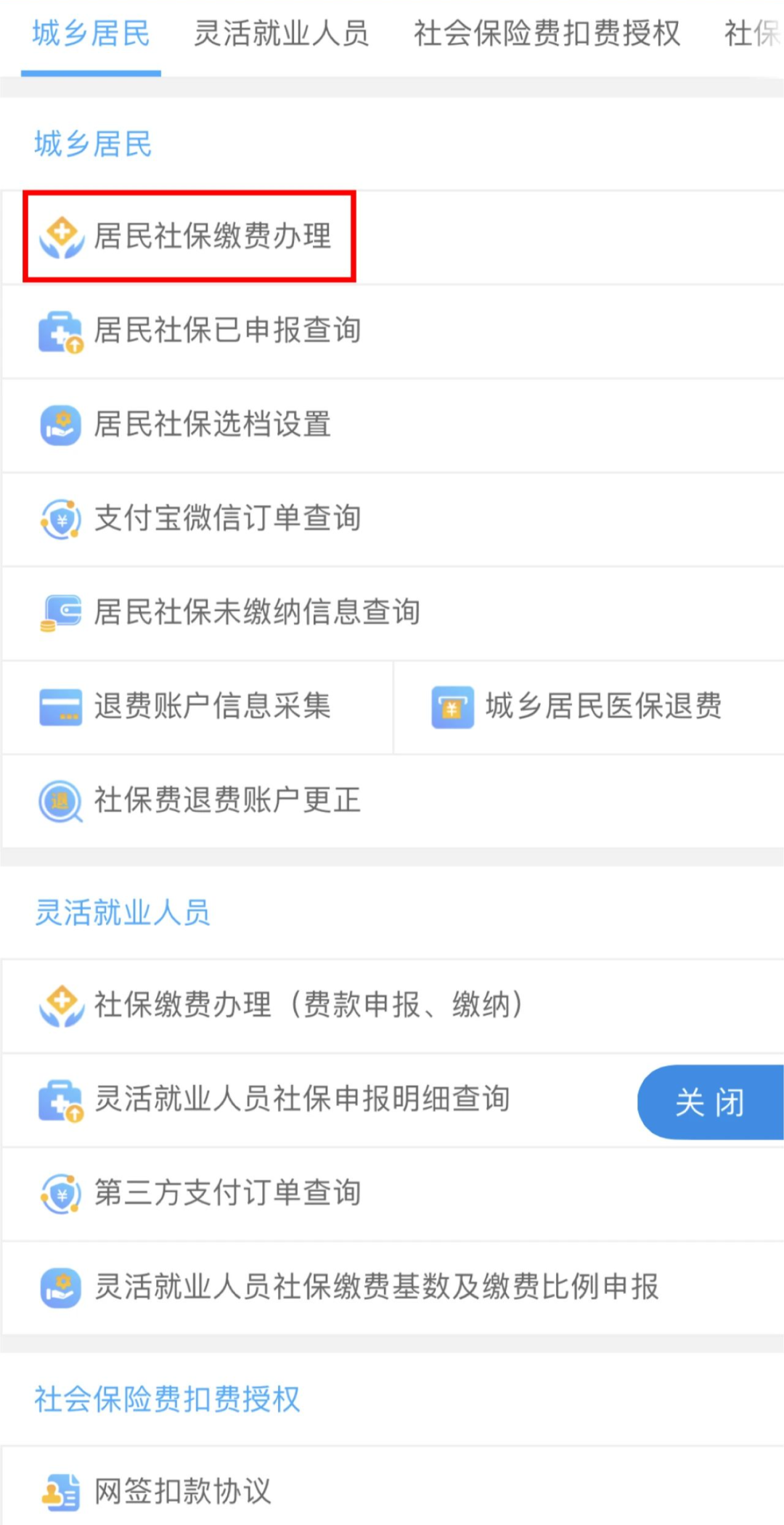Tap the 居民社保选档设置 icon
The image size is (784, 1525).
61,425
